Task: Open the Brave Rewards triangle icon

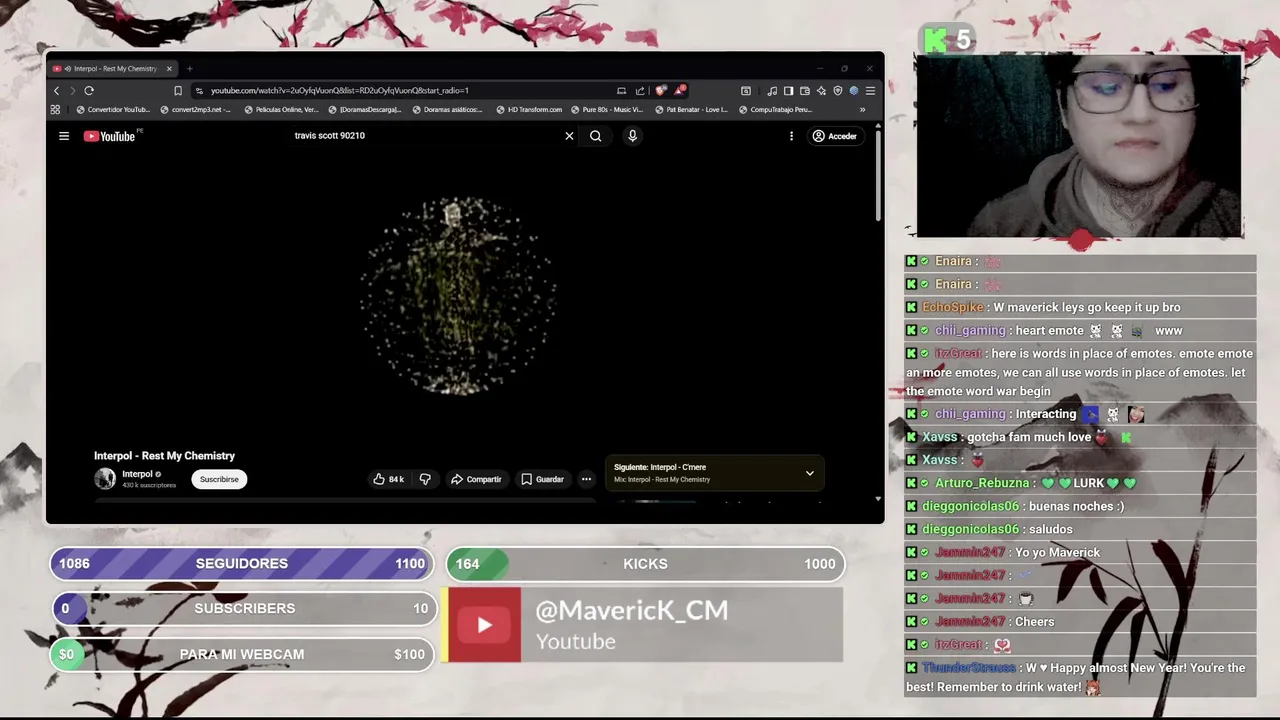Action: tap(680, 91)
